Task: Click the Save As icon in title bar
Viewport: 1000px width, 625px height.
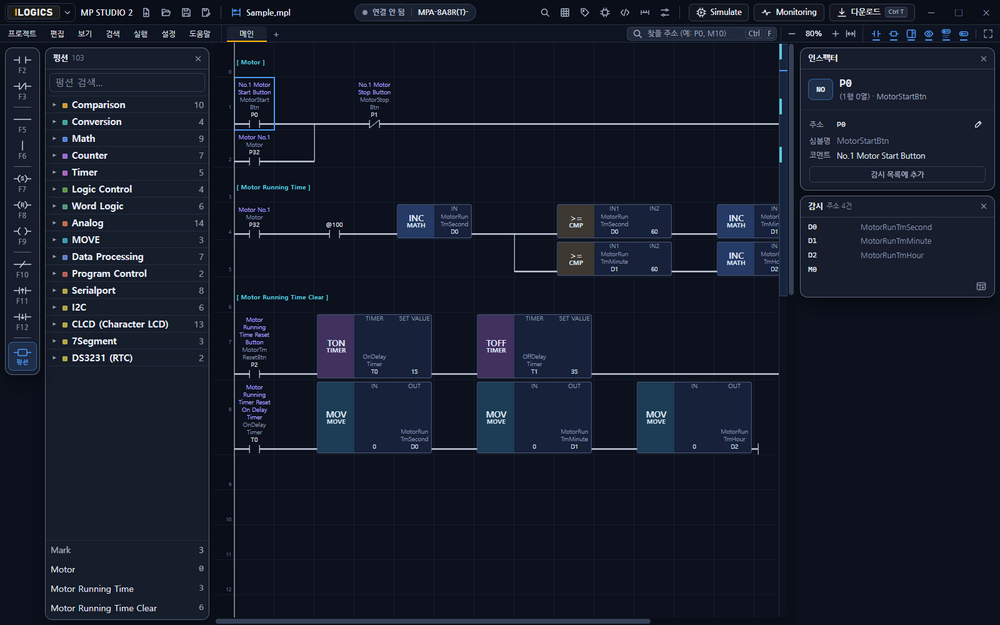Action: coord(205,12)
